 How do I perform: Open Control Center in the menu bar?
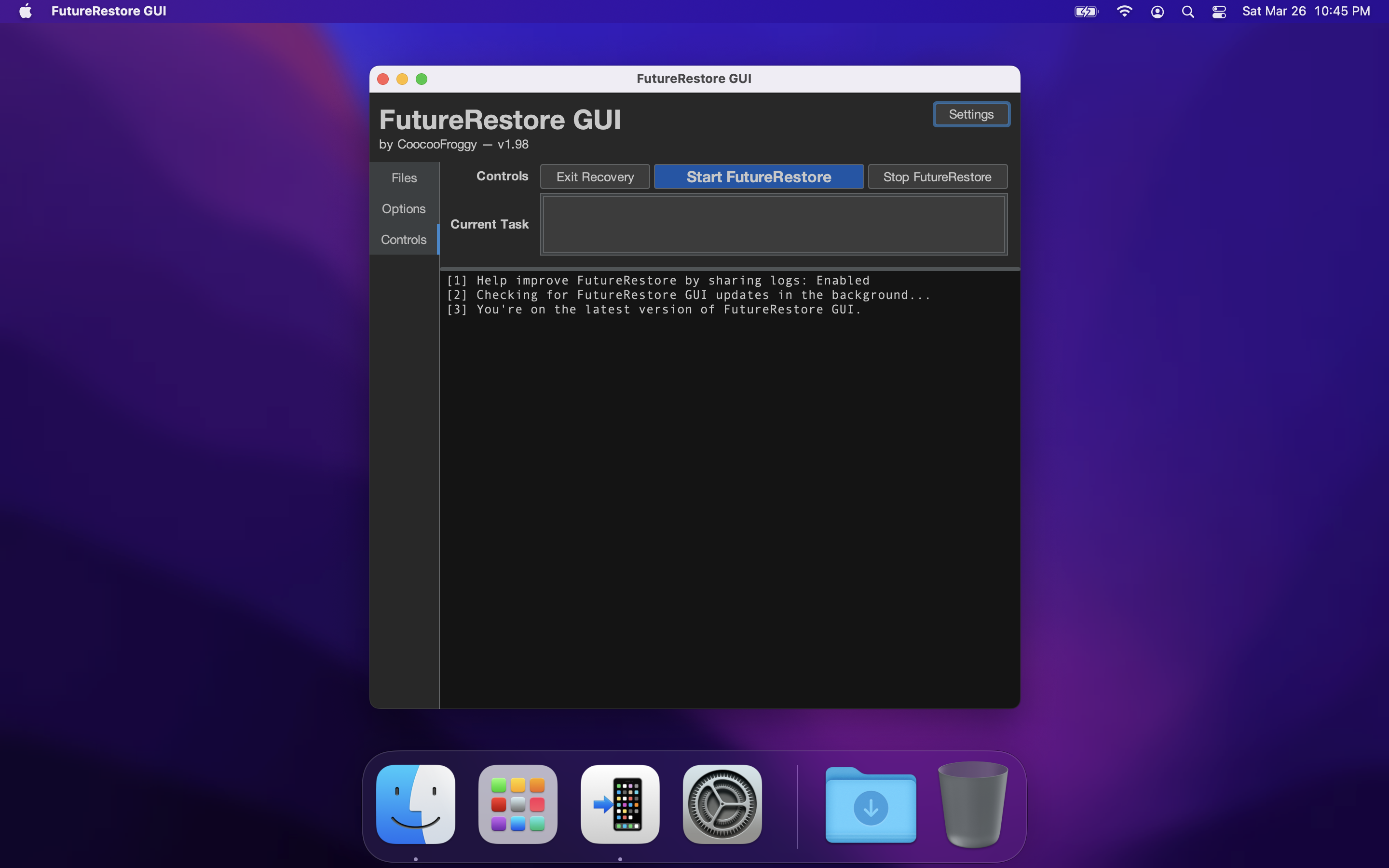click(1219, 12)
